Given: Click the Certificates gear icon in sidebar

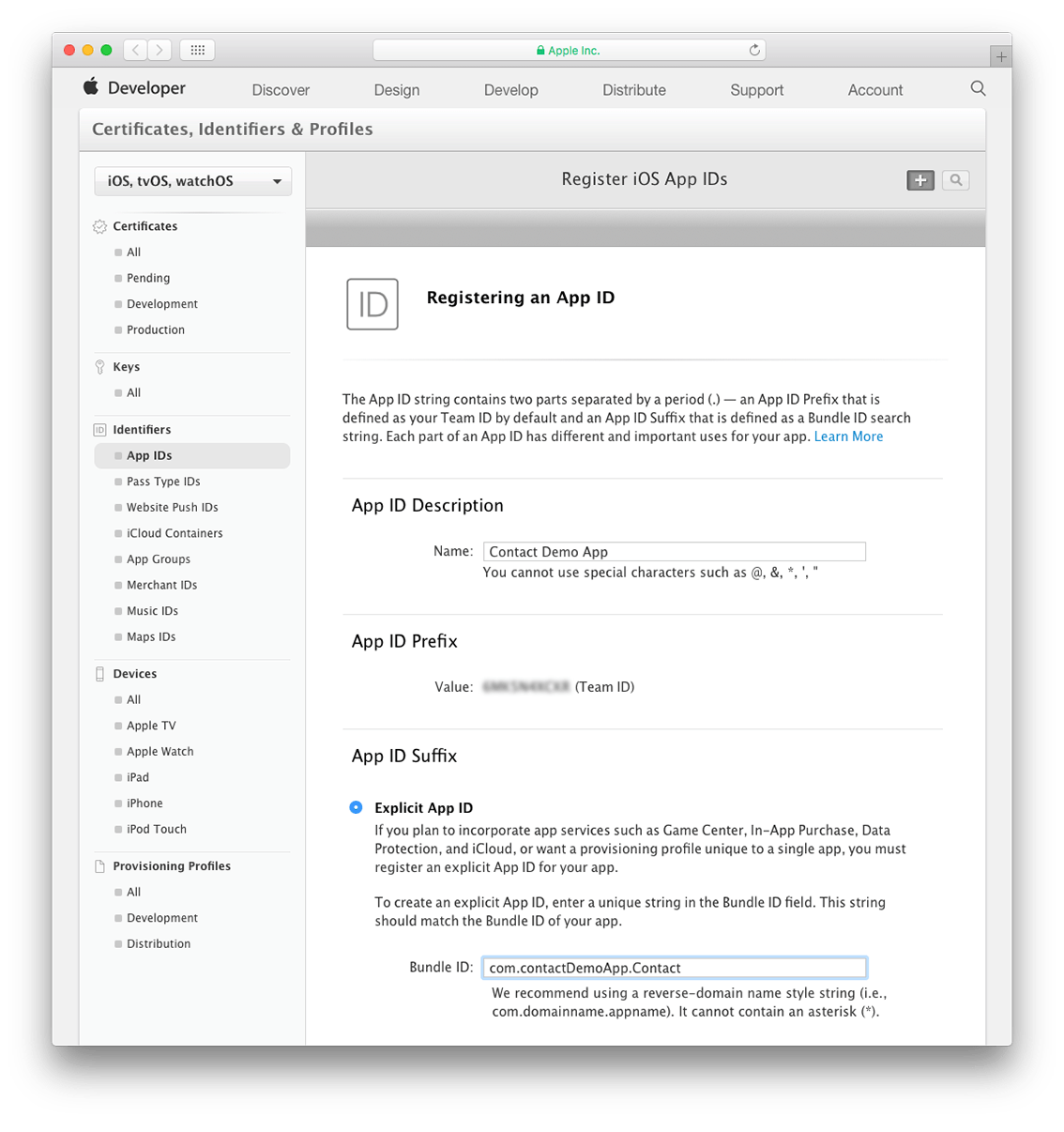Looking at the screenshot, I should pyautogui.click(x=99, y=226).
